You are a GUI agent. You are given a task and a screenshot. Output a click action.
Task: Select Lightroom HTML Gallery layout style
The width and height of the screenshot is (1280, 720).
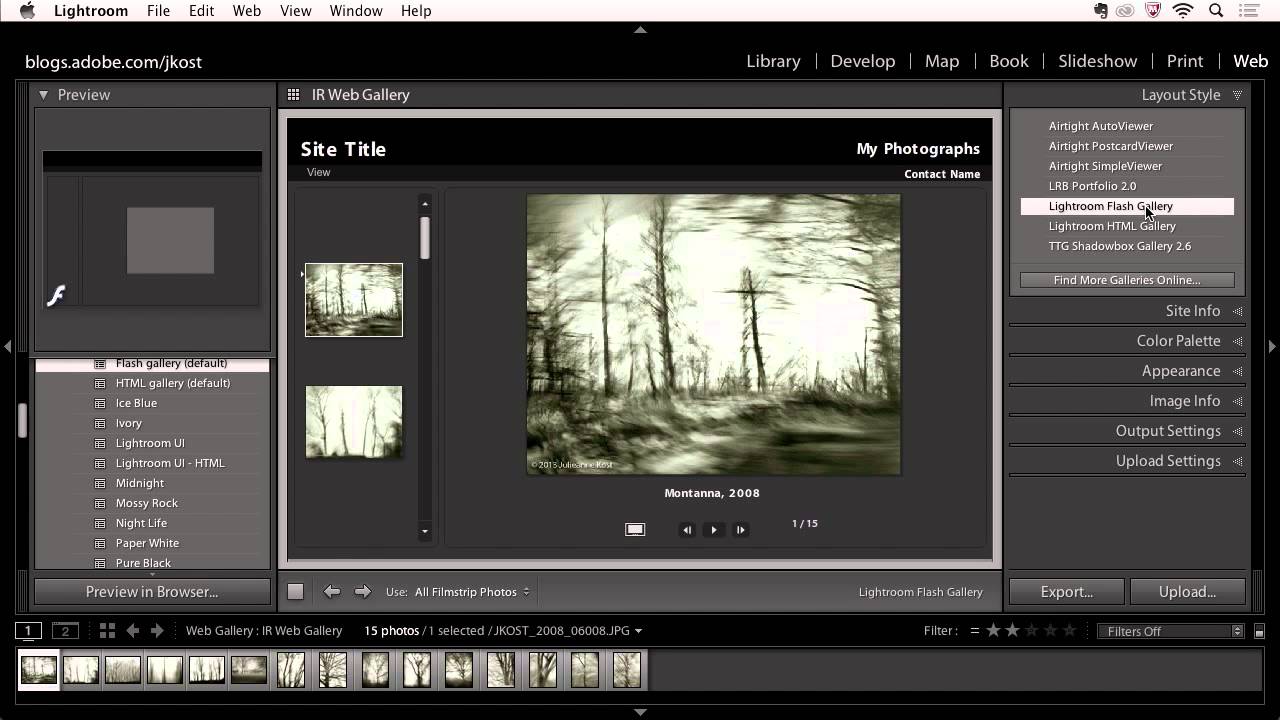tap(1127, 226)
